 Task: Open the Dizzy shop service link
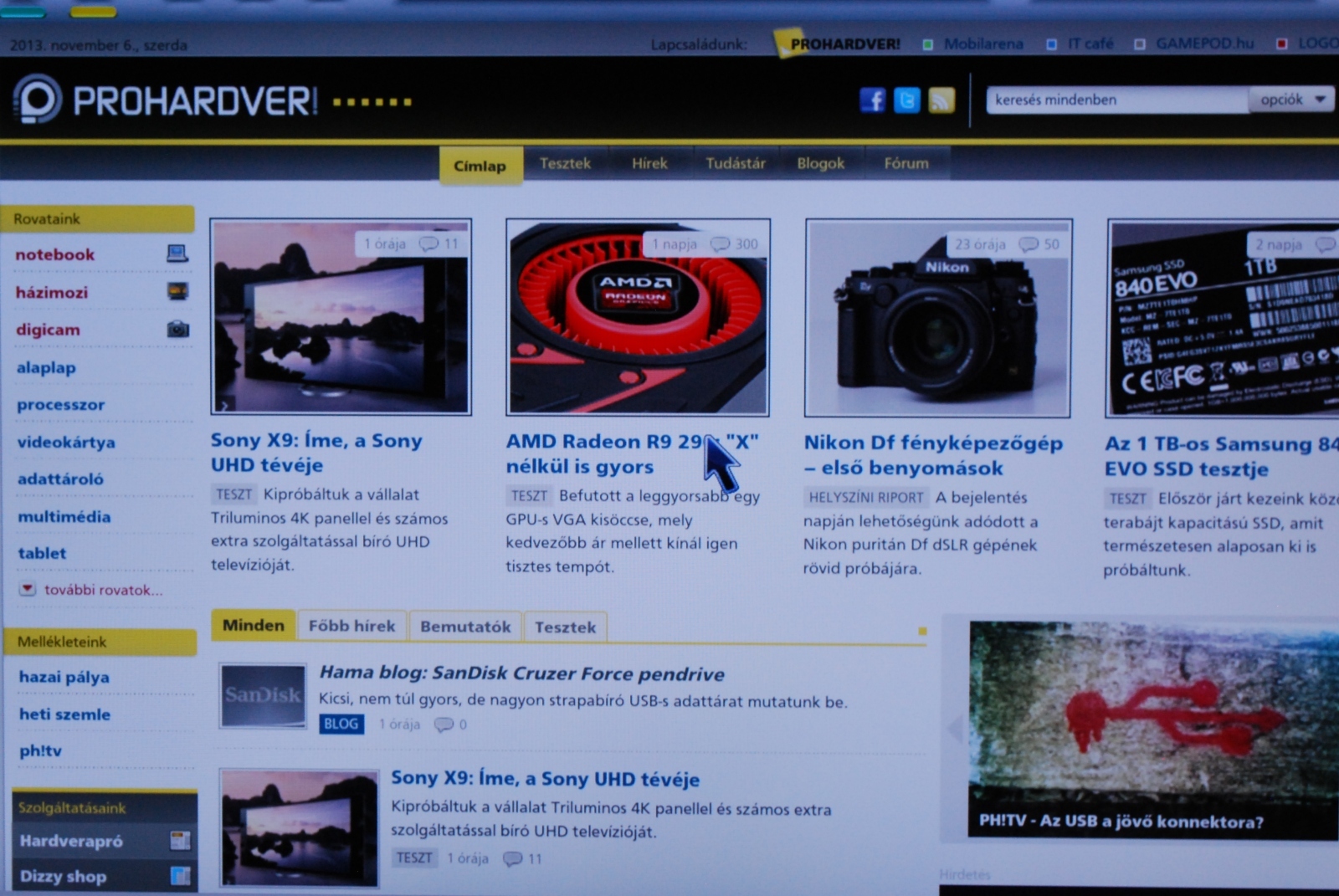point(63,877)
